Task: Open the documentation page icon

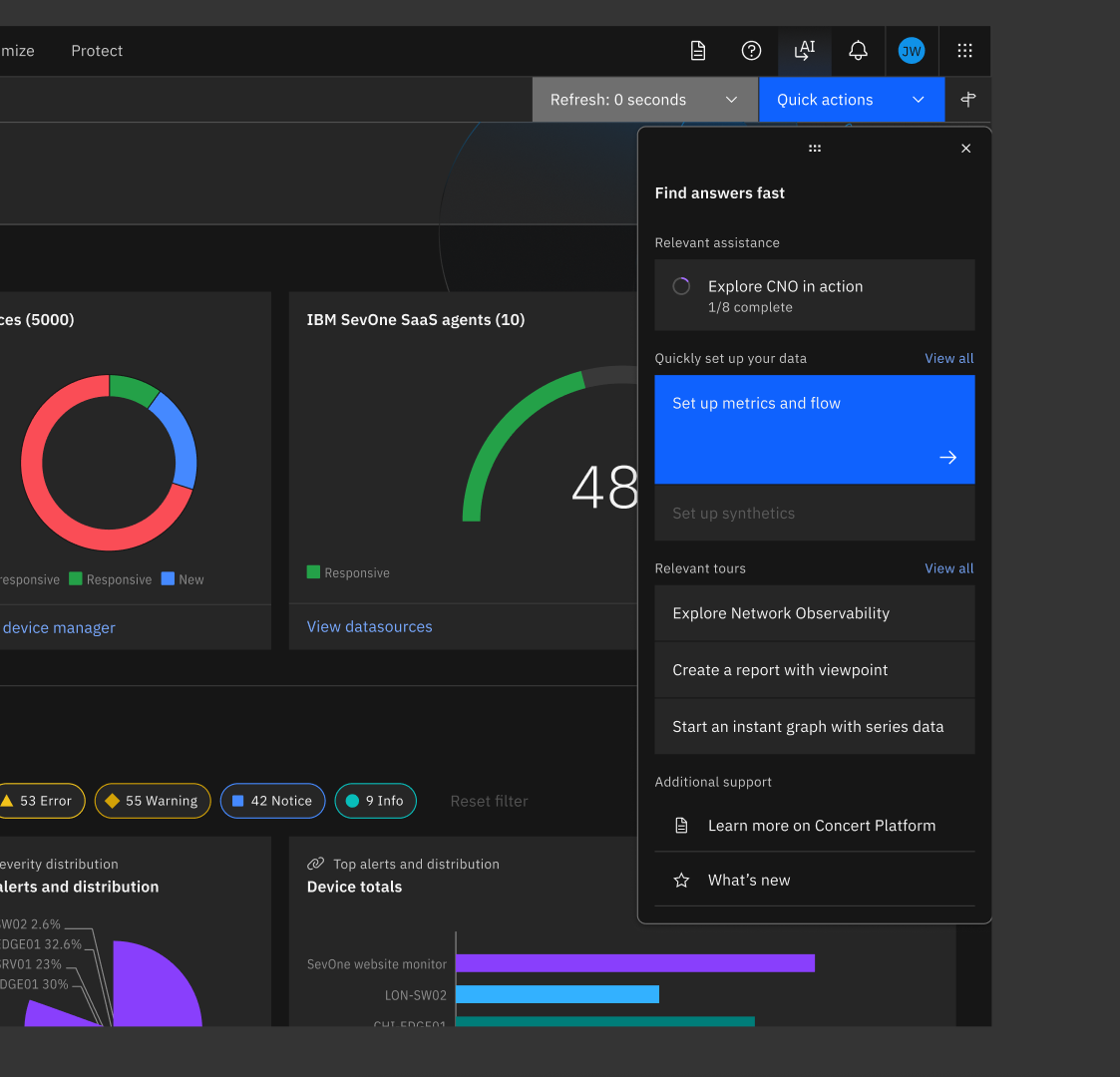Action: 698,51
